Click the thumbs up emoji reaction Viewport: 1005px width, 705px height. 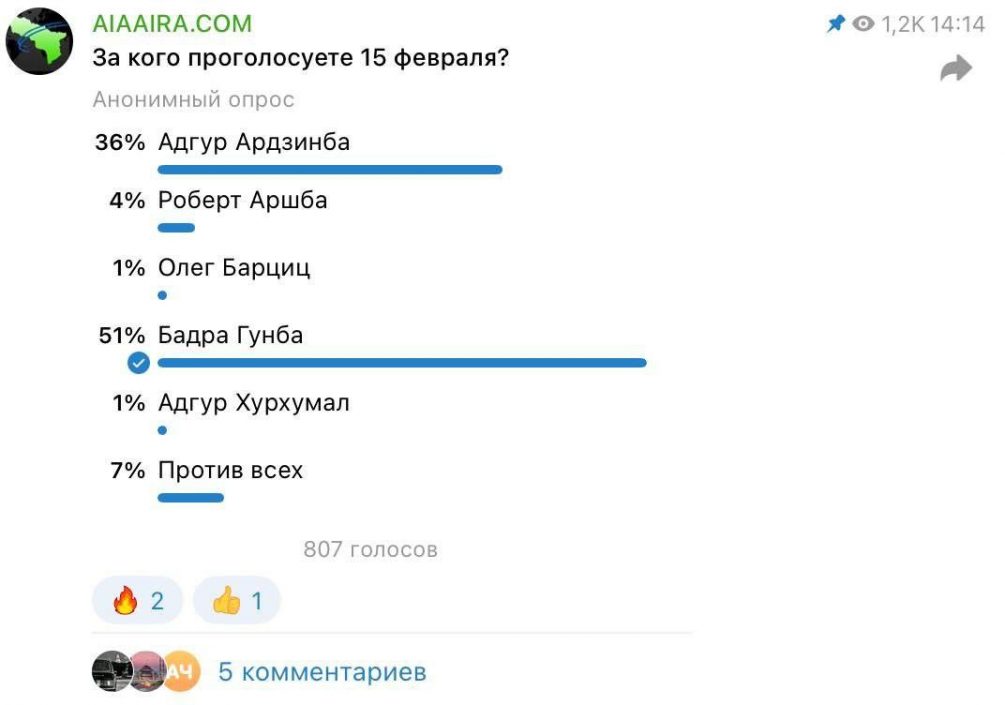coord(237,601)
